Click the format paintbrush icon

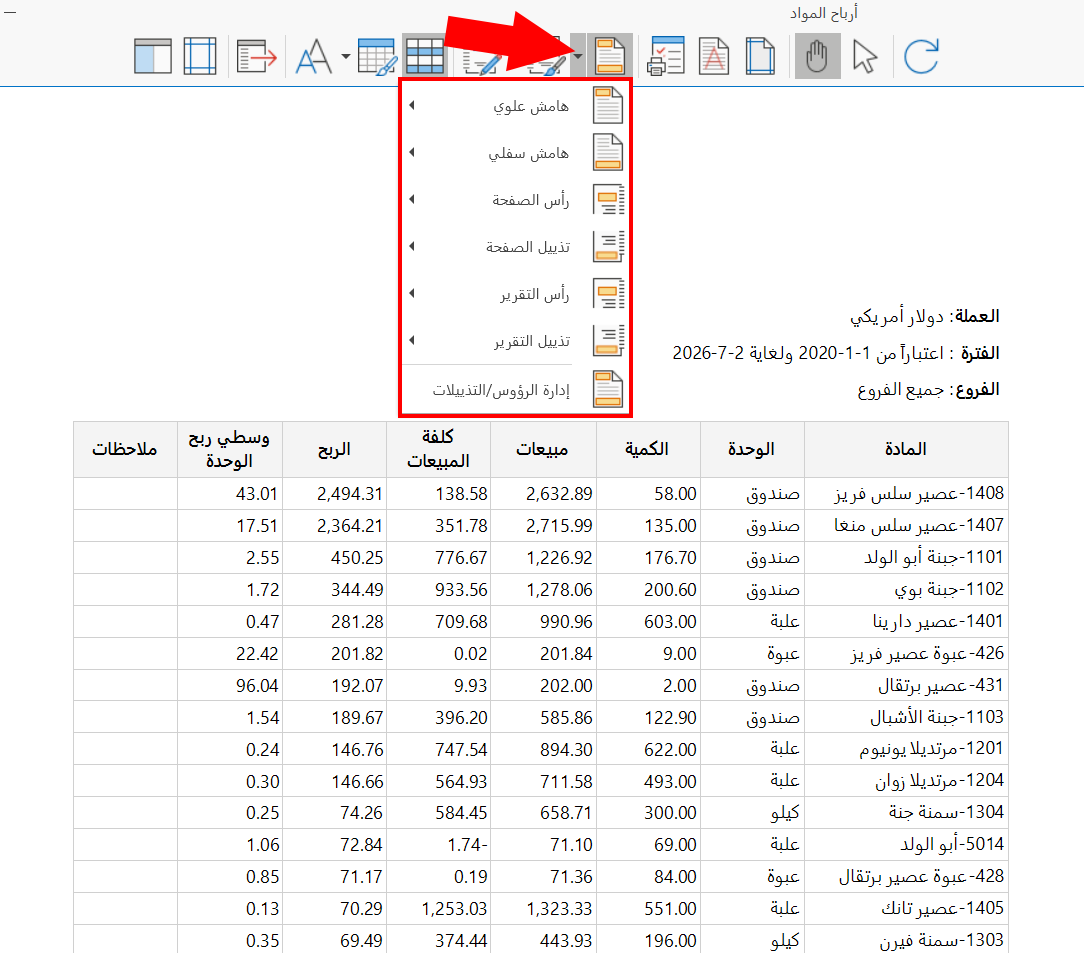pos(546,64)
